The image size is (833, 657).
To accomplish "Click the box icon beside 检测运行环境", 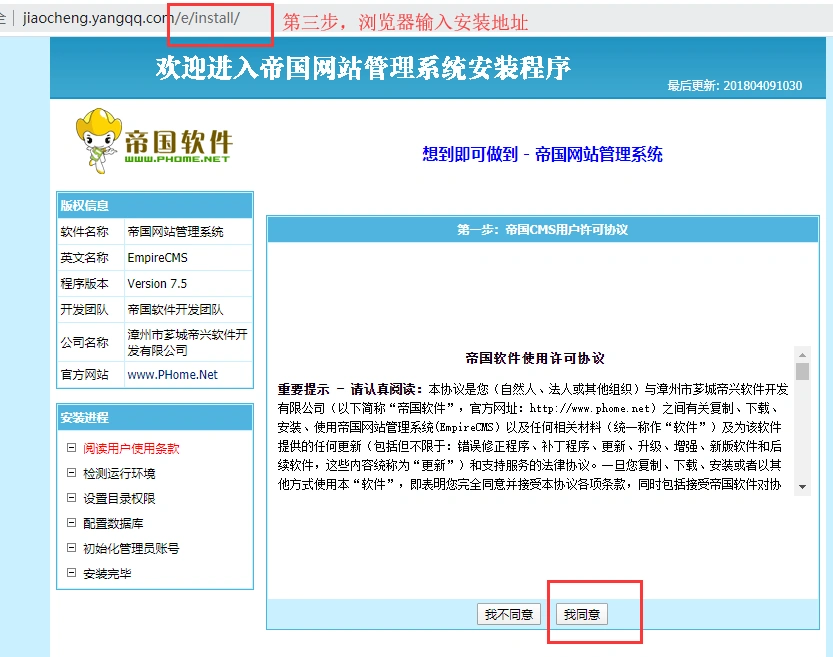I will pyautogui.click(x=71, y=473).
